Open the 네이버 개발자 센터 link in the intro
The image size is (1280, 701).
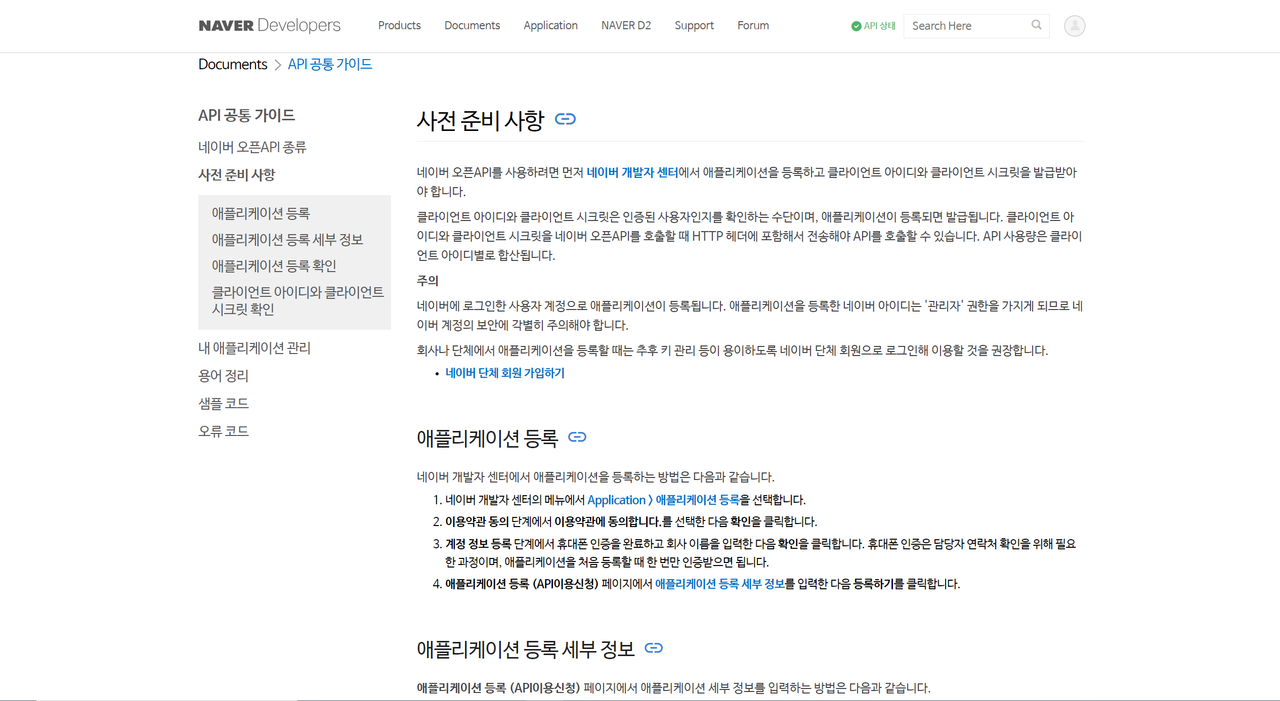[633, 172]
